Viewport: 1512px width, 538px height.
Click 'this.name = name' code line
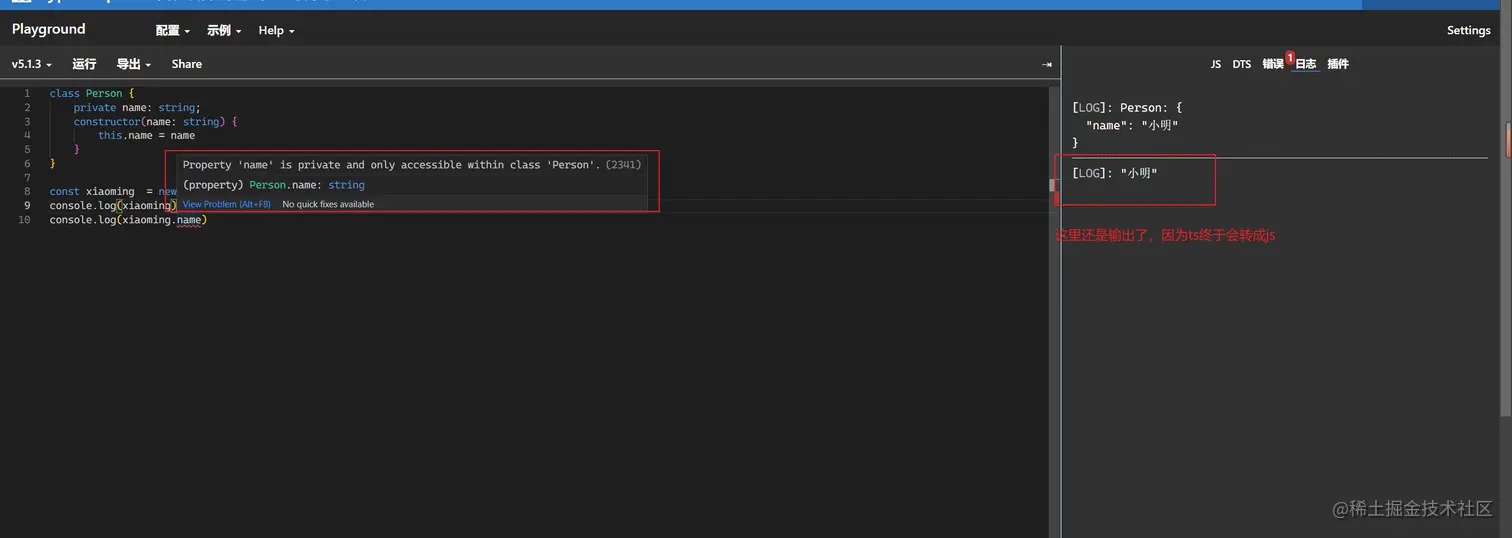(x=146, y=135)
